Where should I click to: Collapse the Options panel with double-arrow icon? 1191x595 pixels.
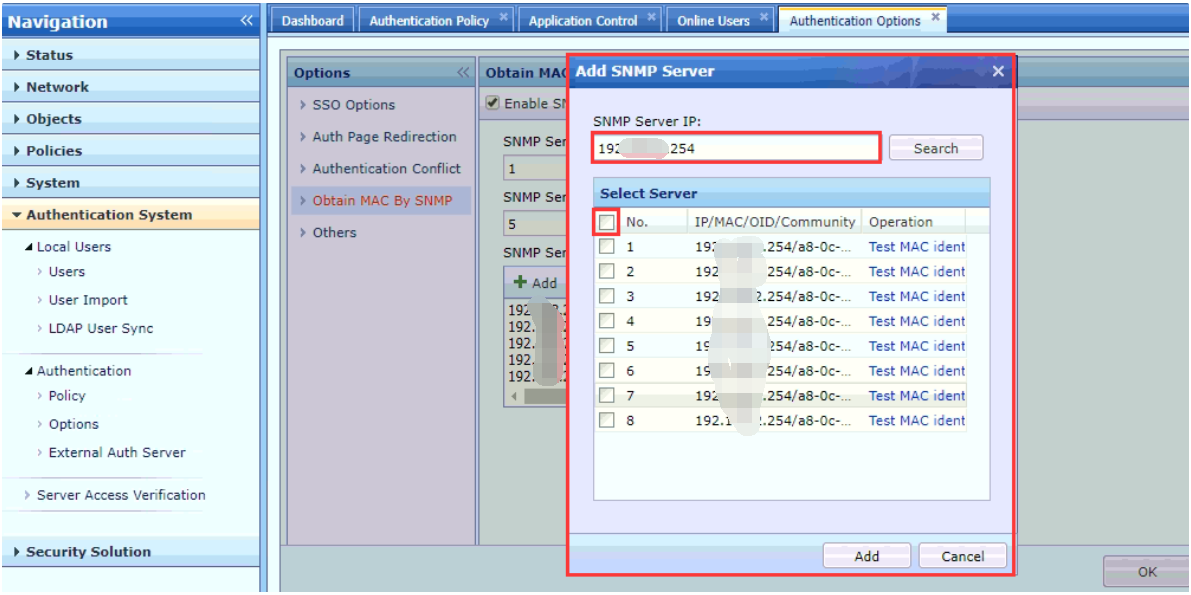[463, 73]
